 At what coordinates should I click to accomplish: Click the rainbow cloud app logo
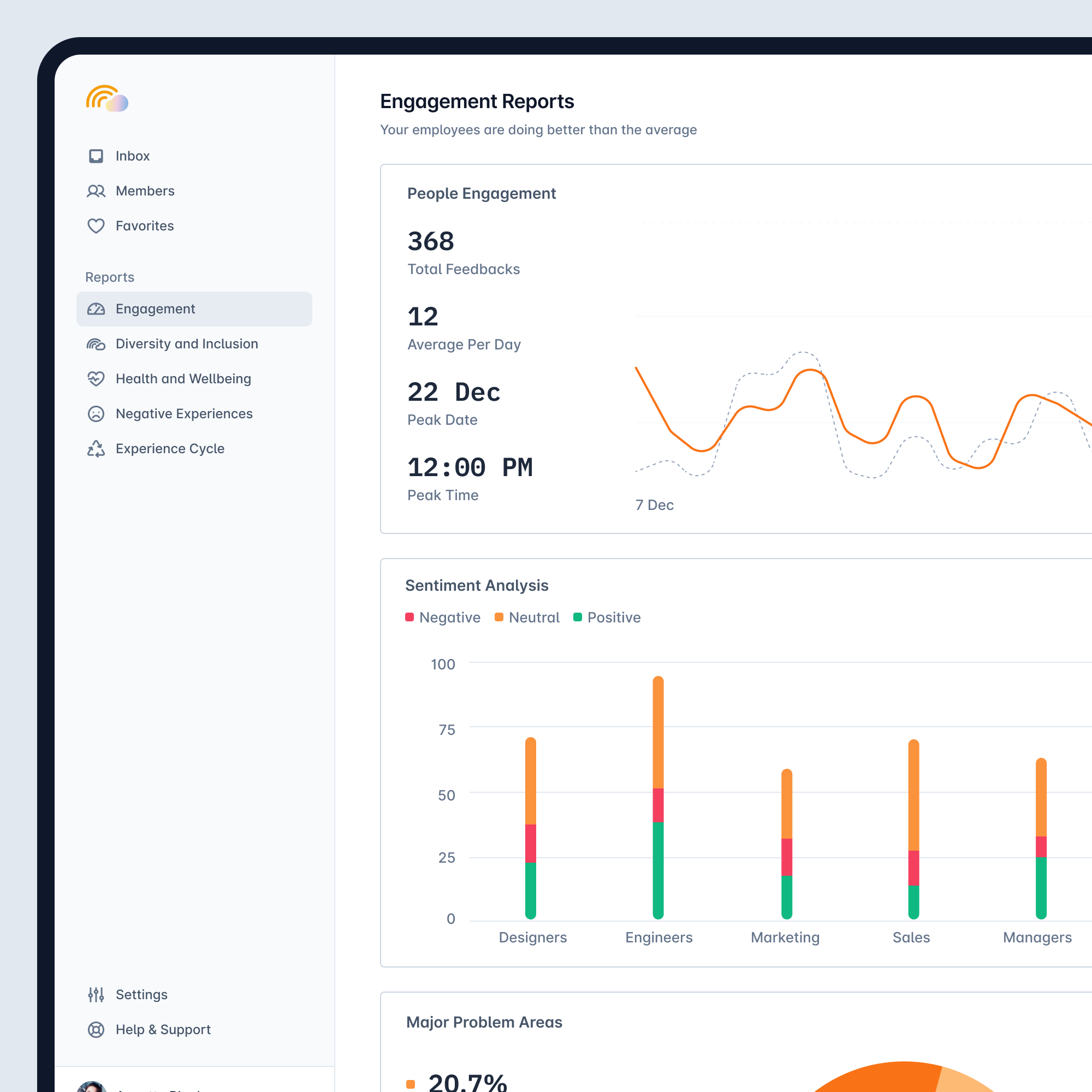click(x=107, y=99)
